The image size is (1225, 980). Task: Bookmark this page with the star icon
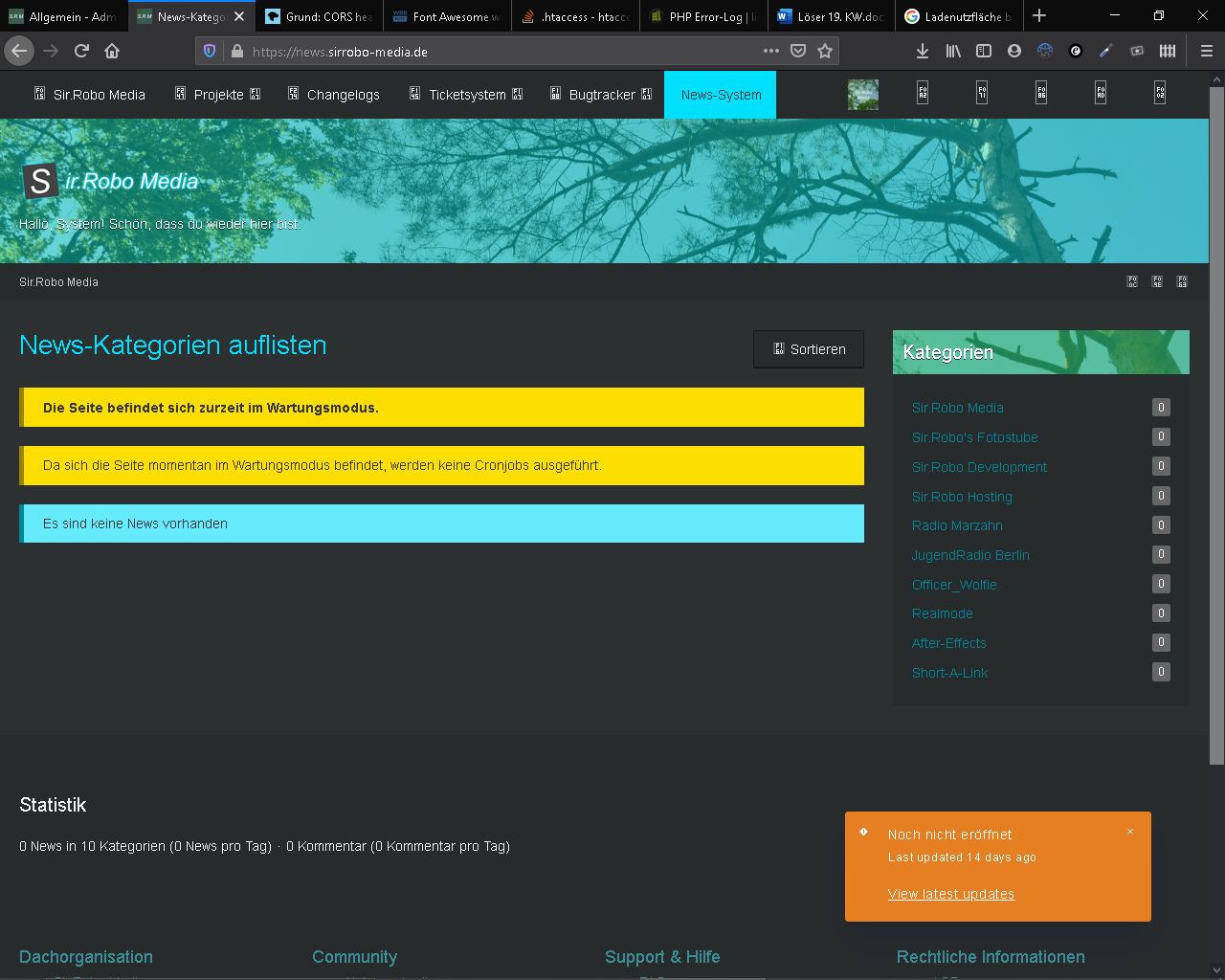coord(825,51)
